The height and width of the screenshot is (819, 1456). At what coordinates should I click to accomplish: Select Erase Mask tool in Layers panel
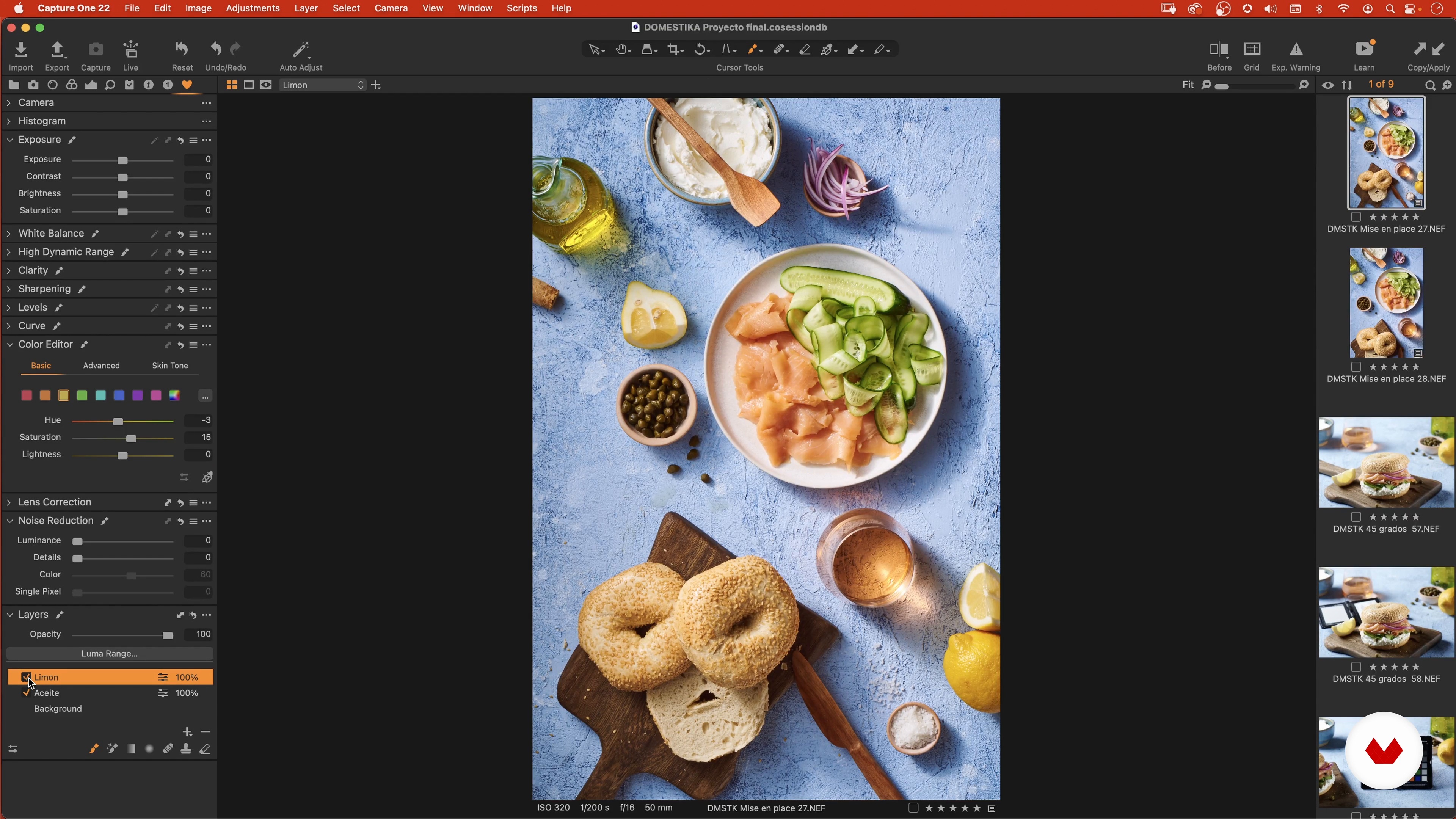tap(205, 749)
